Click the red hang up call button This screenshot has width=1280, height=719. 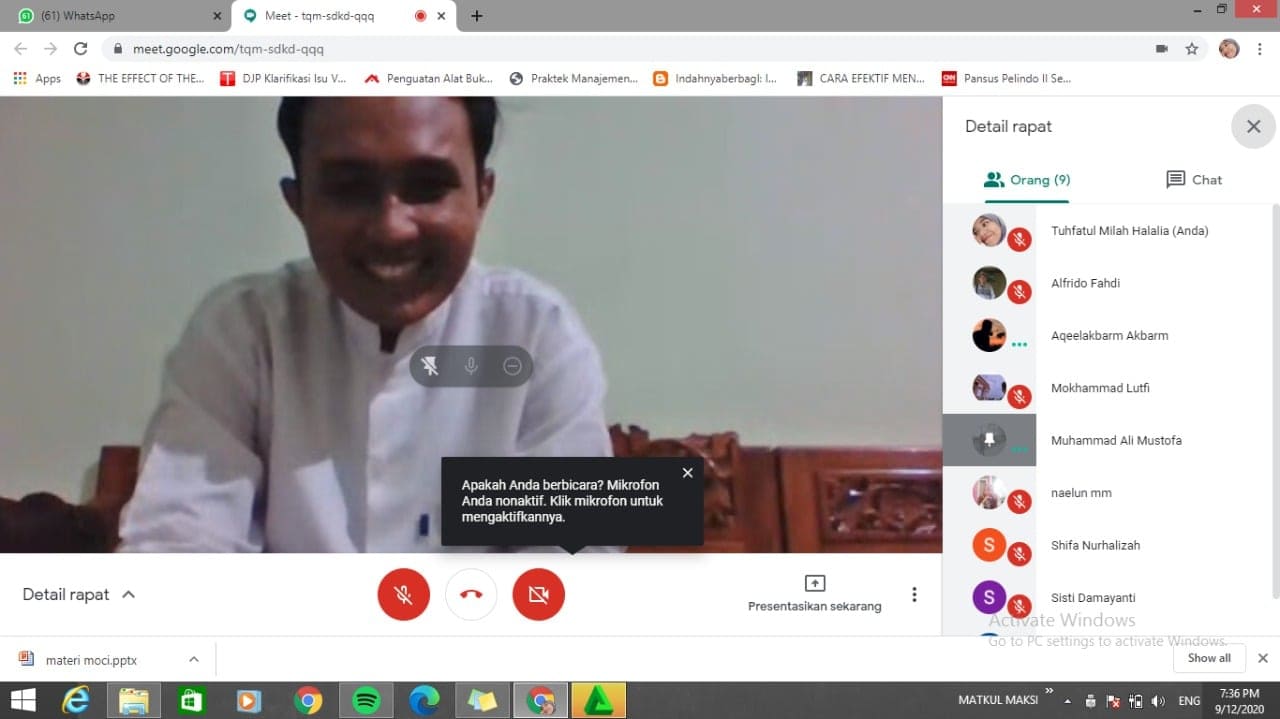[x=471, y=594]
